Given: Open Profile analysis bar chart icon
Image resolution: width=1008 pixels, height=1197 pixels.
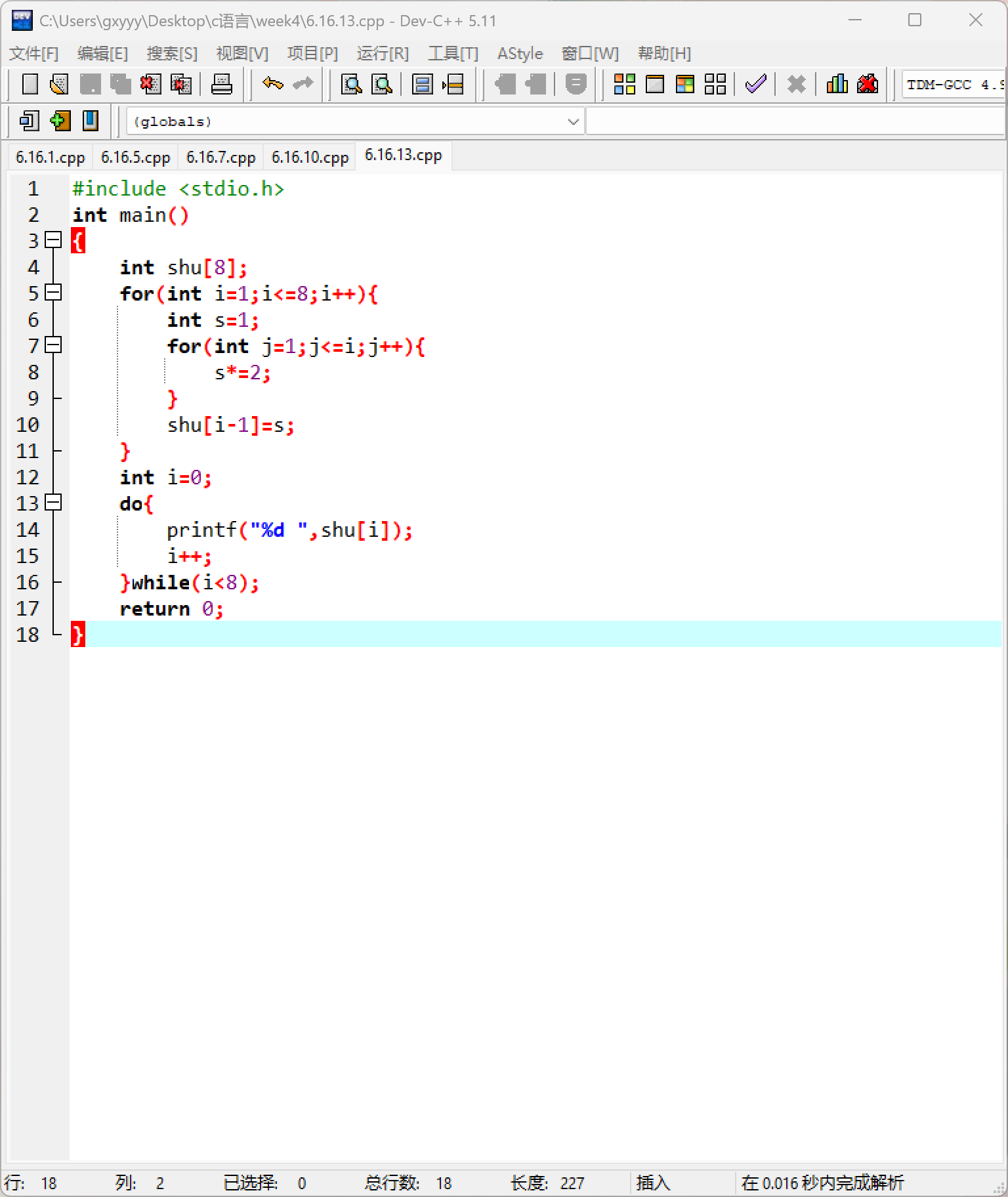Looking at the screenshot, I should 837,84.
